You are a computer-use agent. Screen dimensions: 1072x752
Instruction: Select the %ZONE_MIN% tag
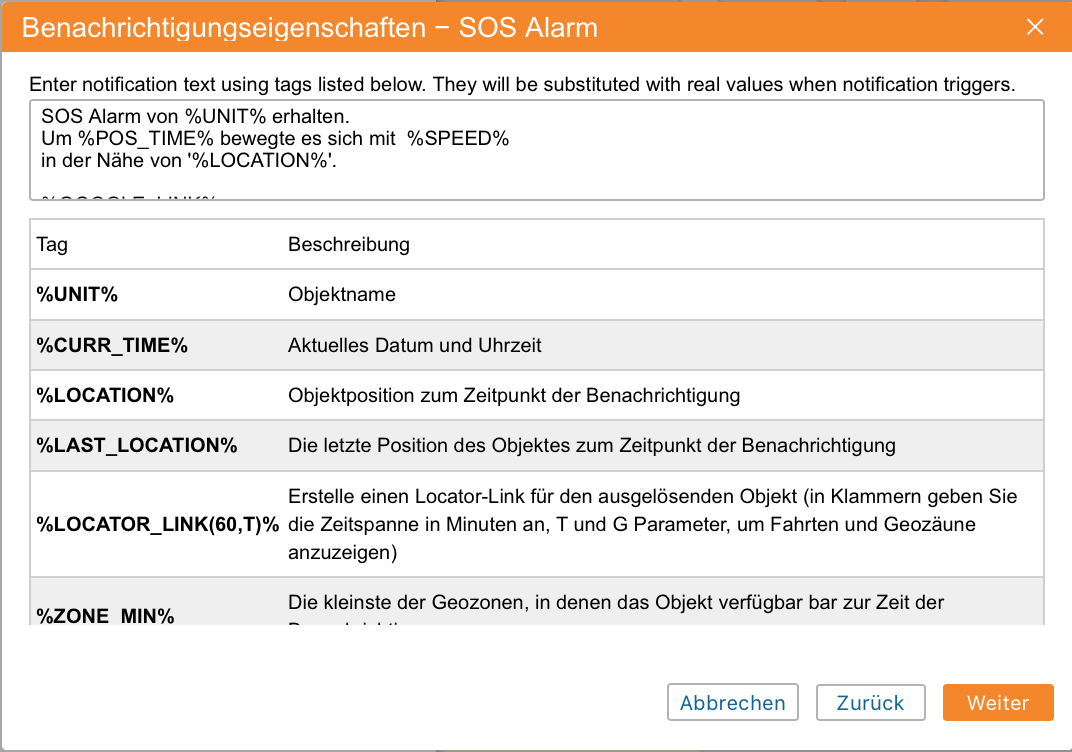105,615
